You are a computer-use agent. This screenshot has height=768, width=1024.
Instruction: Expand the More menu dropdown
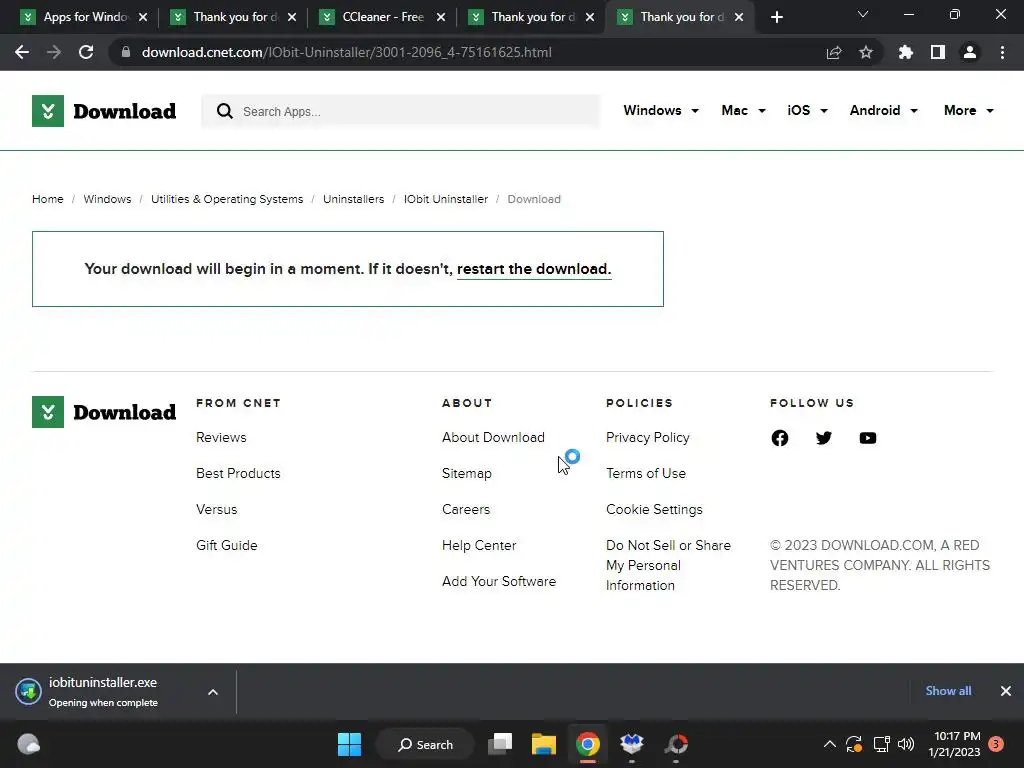pos(968,110)
